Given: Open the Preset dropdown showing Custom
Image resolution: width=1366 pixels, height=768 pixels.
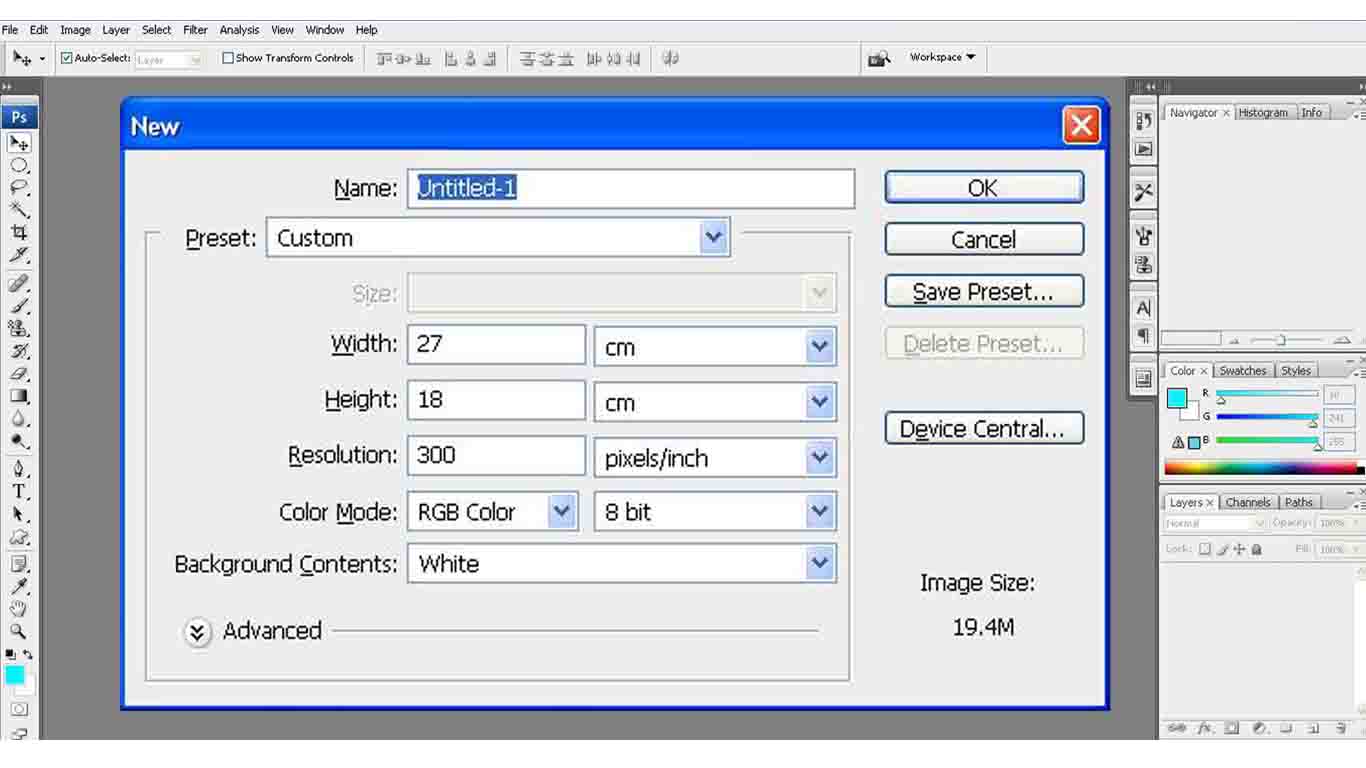Looking at the screenshot, I should (498, 238).
